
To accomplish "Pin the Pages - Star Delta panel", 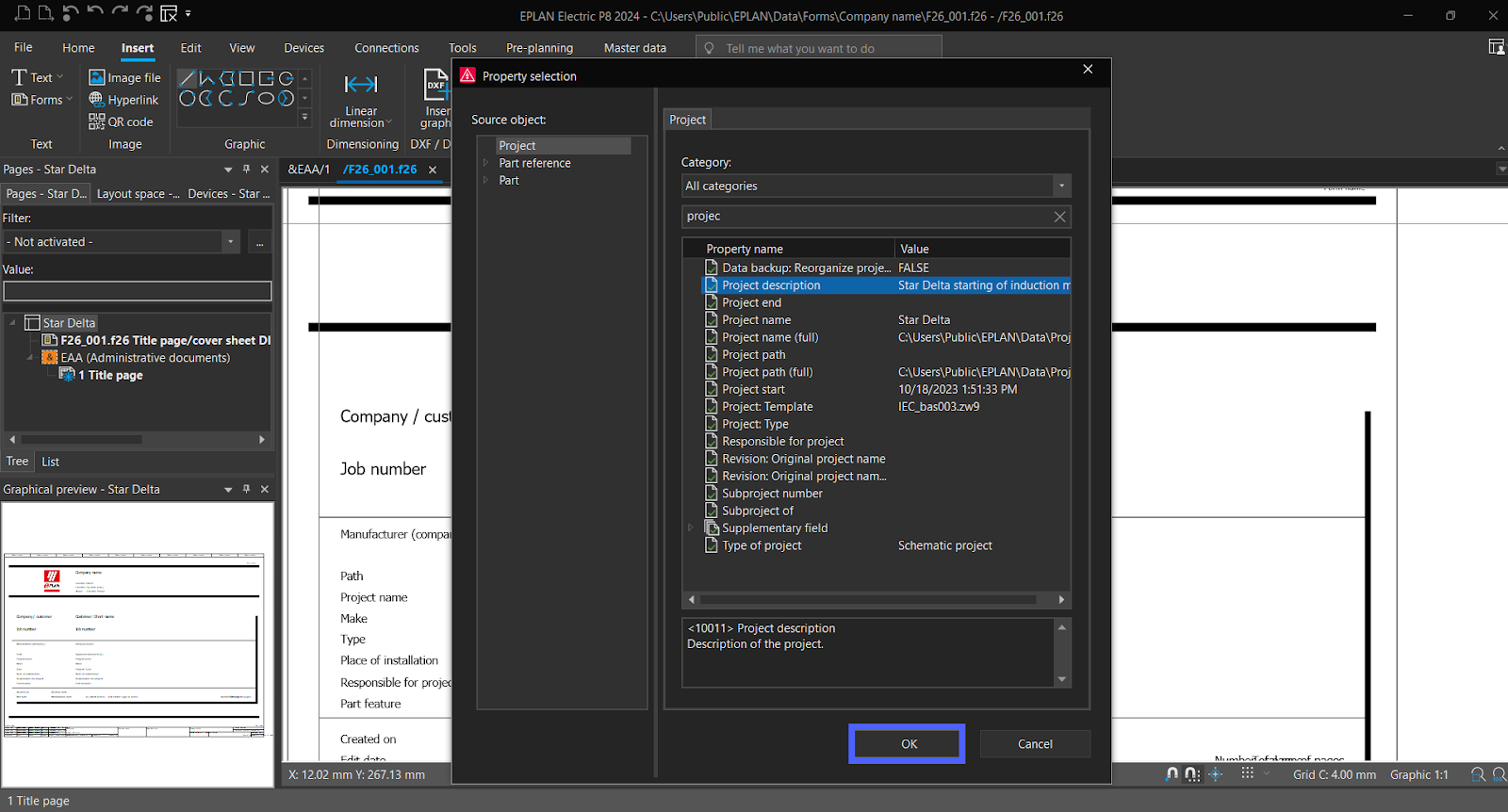I will (246, 170).
